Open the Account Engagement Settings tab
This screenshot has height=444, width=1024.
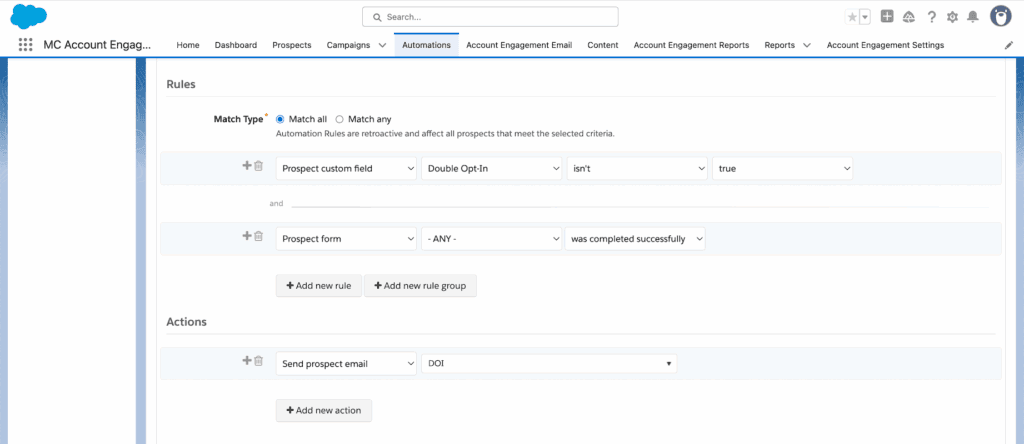[885, 45]
